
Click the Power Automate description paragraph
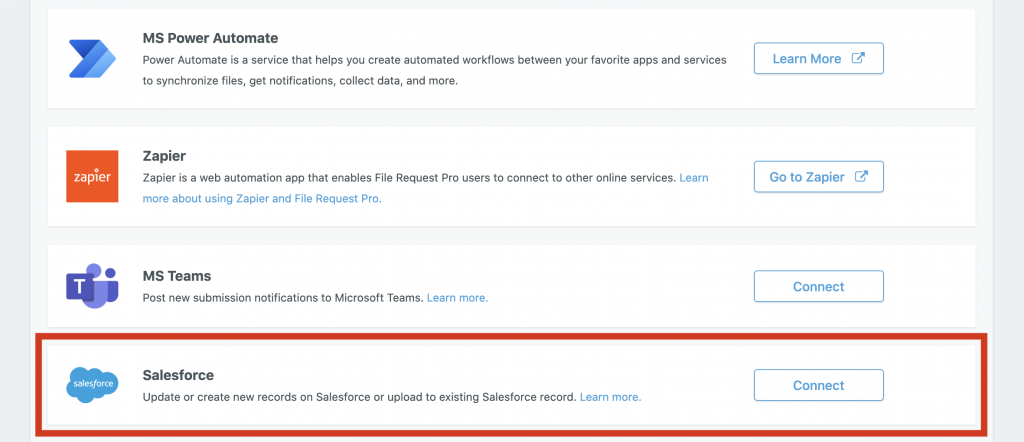434,71
